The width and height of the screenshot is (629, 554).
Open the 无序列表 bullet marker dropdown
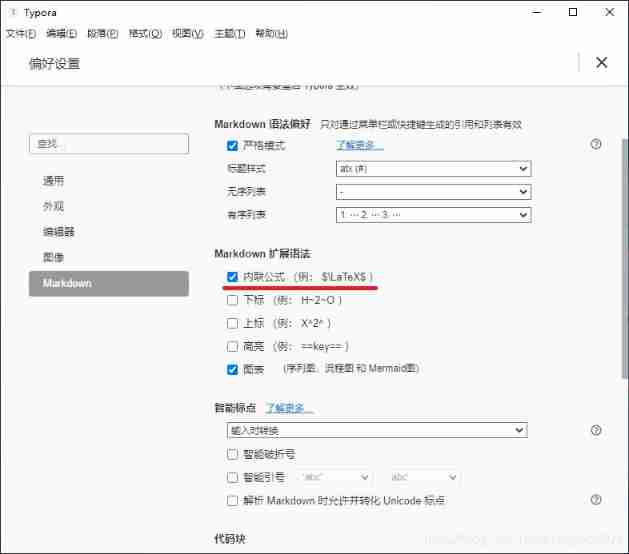[434, 192]
